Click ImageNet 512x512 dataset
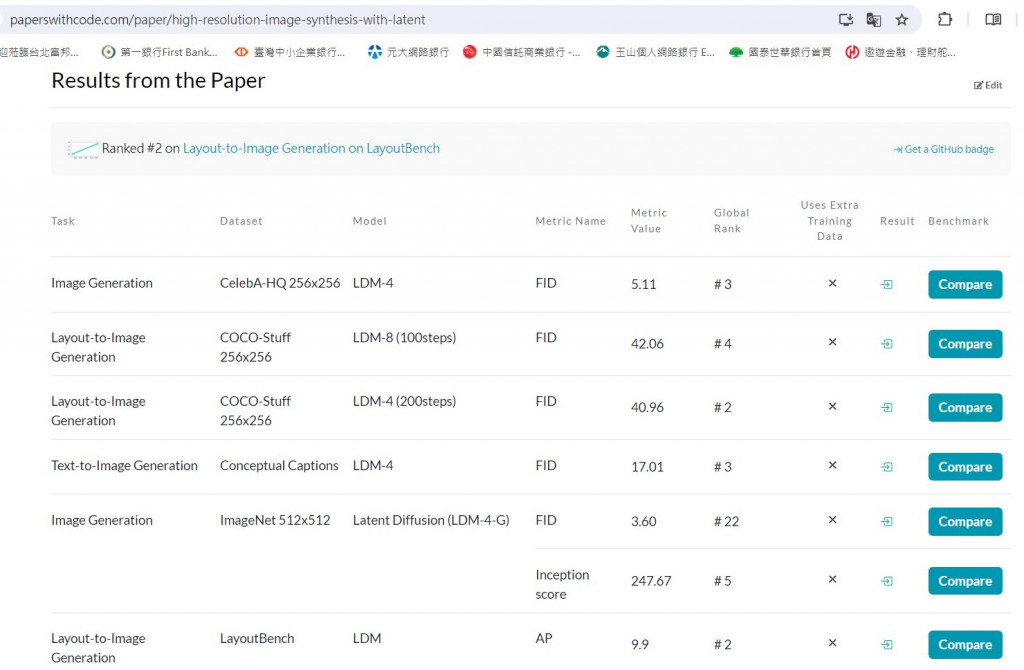This screenshot has width=1024, height=670. (x=275, y=520)
